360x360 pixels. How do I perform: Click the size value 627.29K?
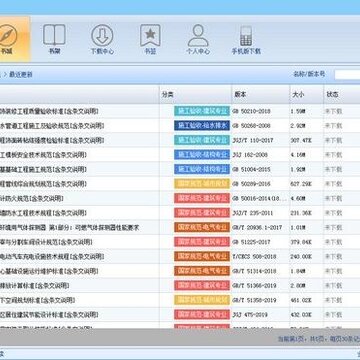click(x=301, y=184)
